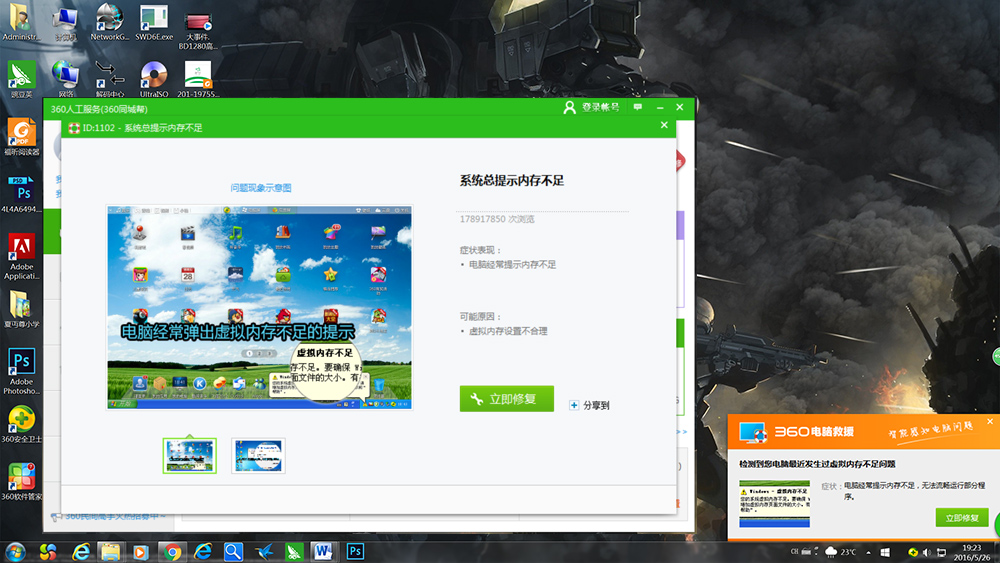Image resolution: width=1000 pixels, height=563 pixels.
Task: Click the taskbar clock showing 19:23
Action: pos(970,552)
